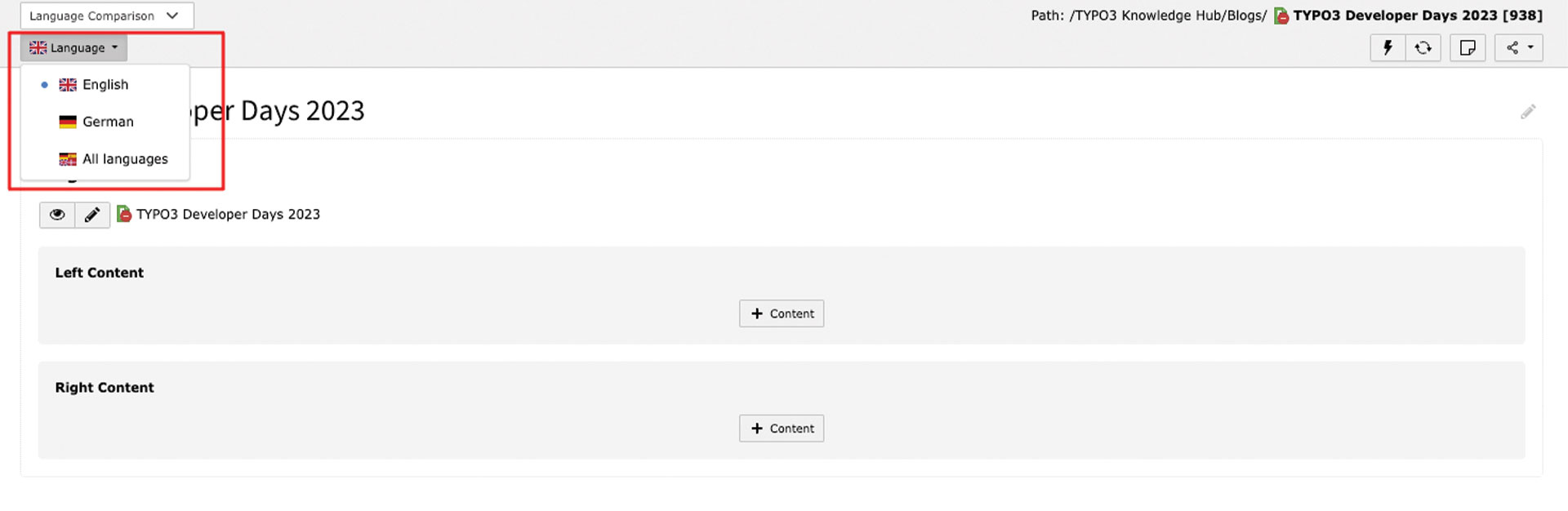Click the page icon in the path breadcrumb
The height and width of the screenshot is (511, 1568).
(x=1281, y=16)
